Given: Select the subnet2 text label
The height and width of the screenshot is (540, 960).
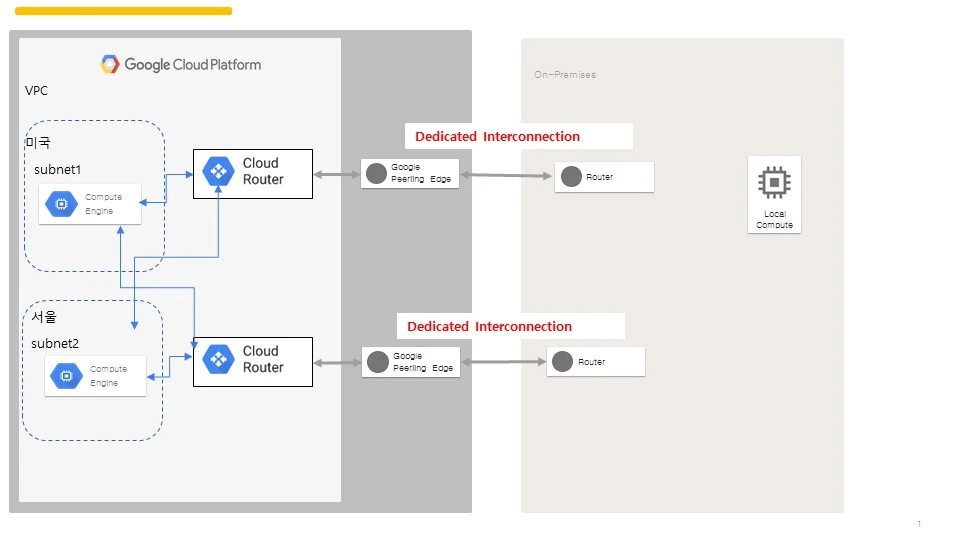Looking at the screenshot, I should pos(55,343).
